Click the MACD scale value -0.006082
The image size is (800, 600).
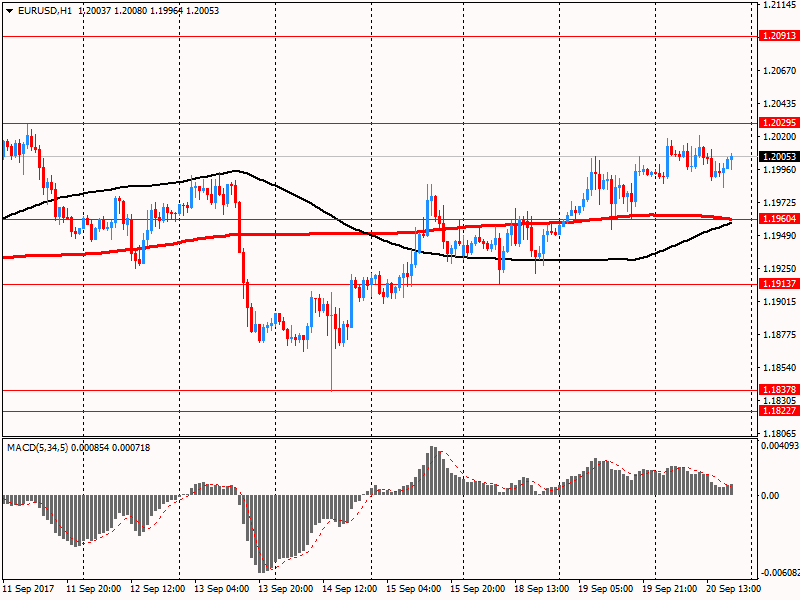(x=780, y=573)
